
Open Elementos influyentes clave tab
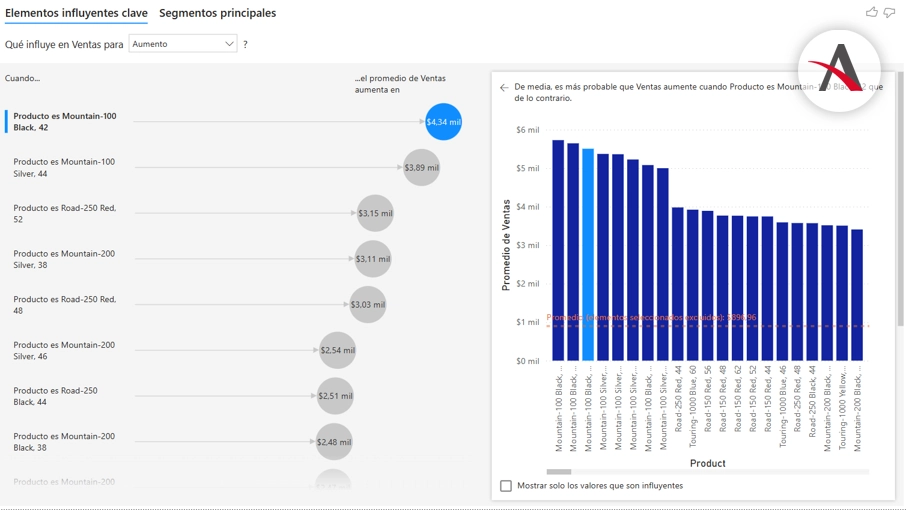76,13
